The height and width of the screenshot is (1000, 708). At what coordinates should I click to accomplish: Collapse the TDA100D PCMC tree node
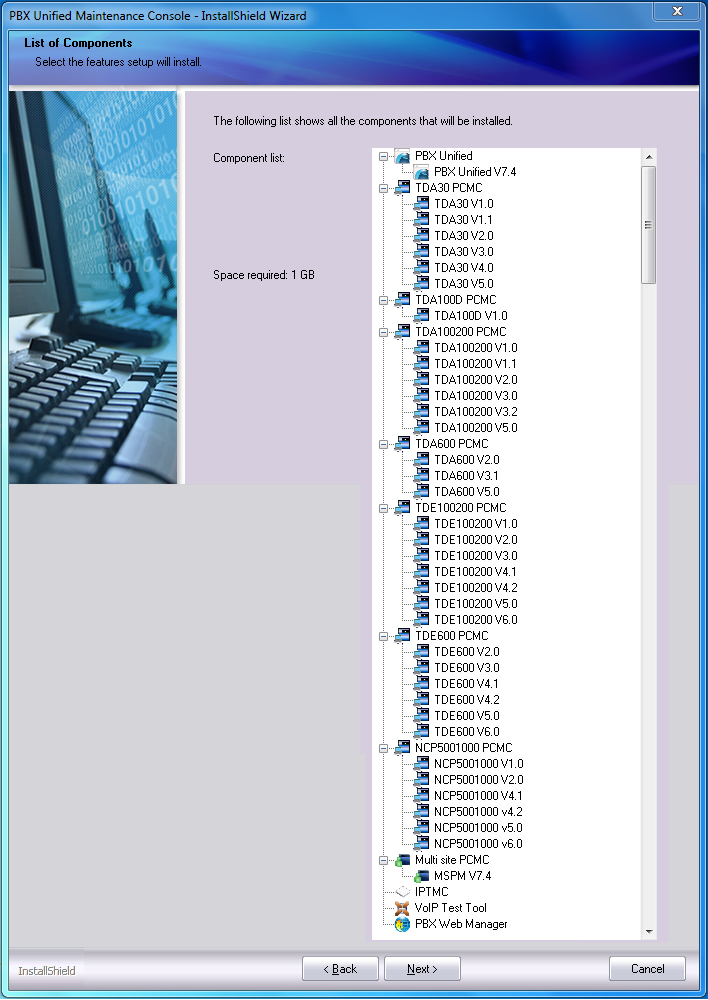(x=383, y=300)
